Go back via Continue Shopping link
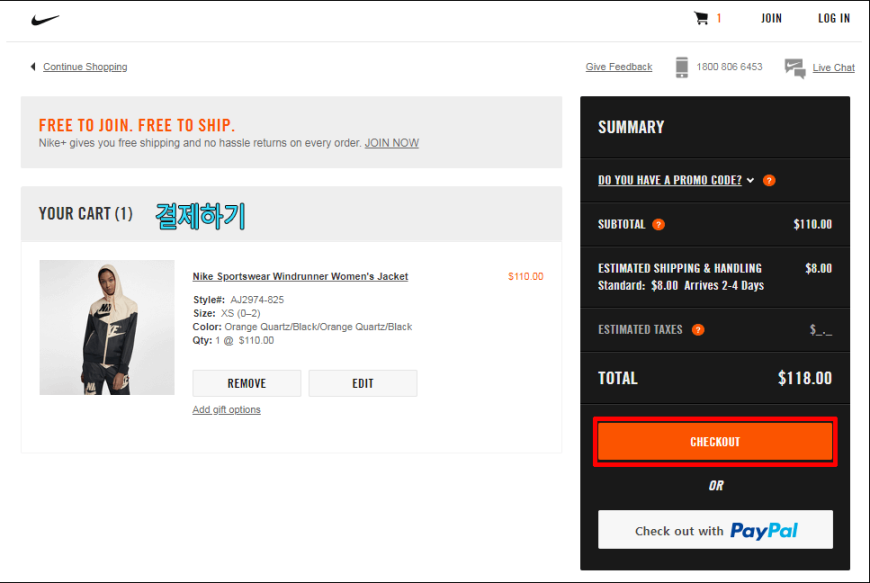The width and height of the screenshot is (870, 583). pyautogui.click(x=85, y=67)
